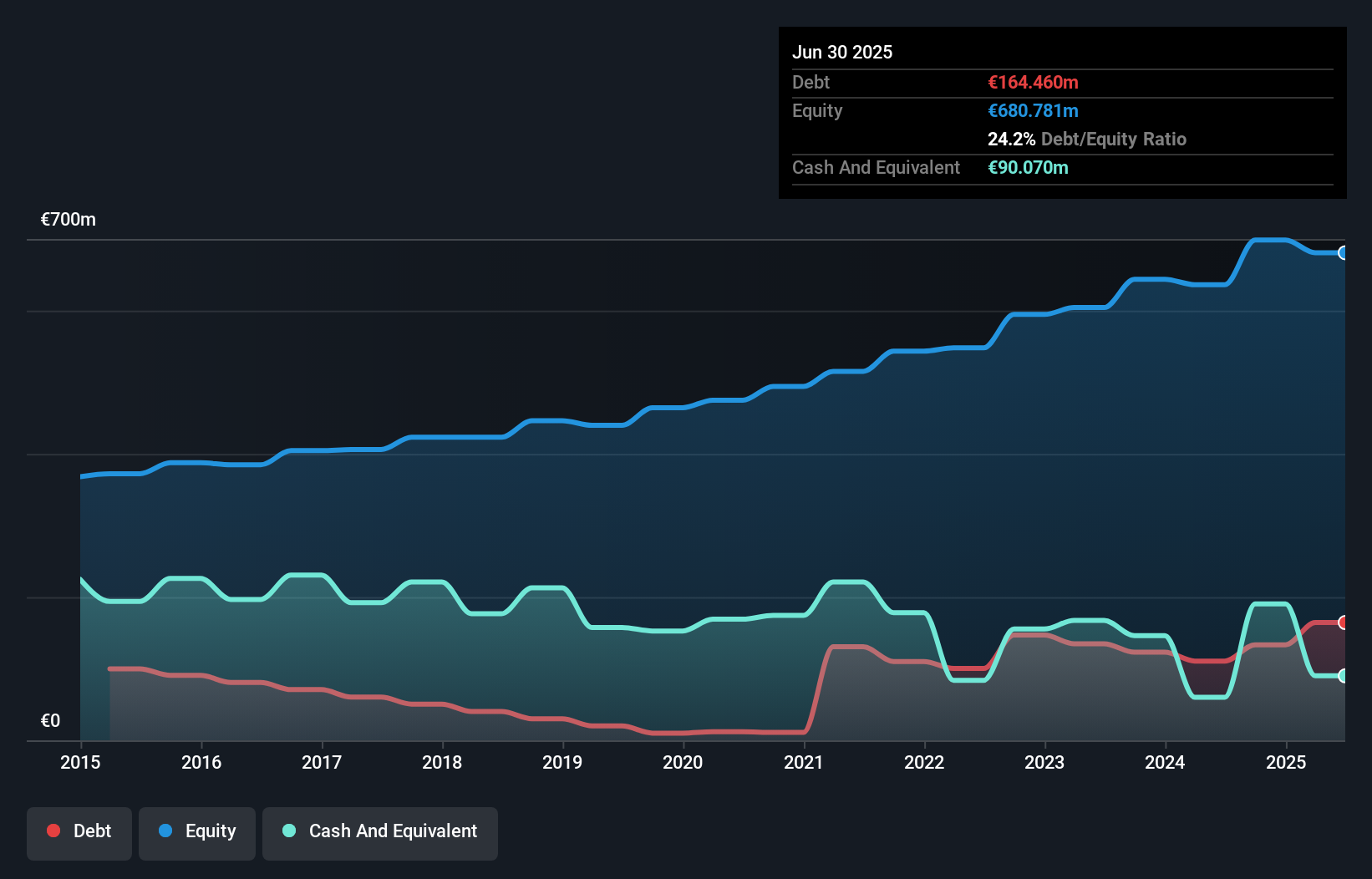
Task: Click the €680.781m Equity value in the tooltip
Action: pyautogui.click(x=1033, y=110)
